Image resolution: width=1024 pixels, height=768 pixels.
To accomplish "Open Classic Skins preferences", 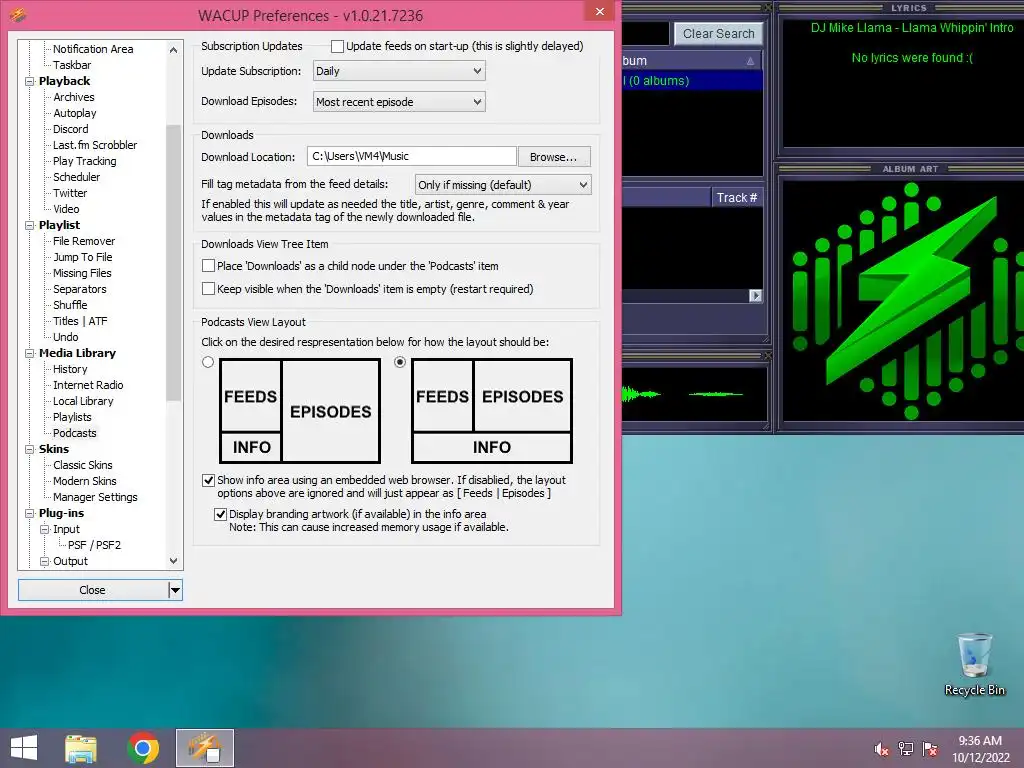I will 82,465.
